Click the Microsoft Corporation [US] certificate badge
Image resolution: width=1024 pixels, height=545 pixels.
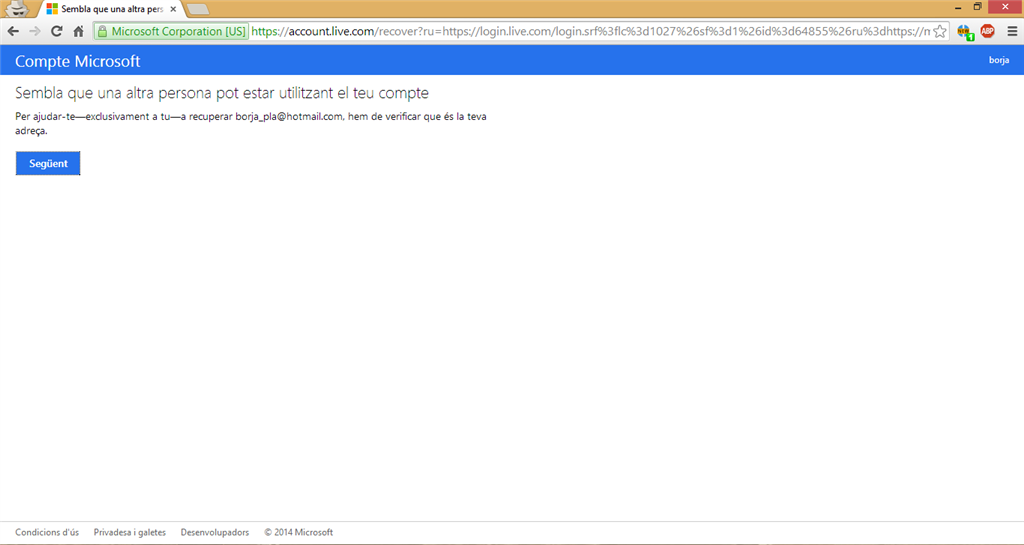tap(171, 31)
